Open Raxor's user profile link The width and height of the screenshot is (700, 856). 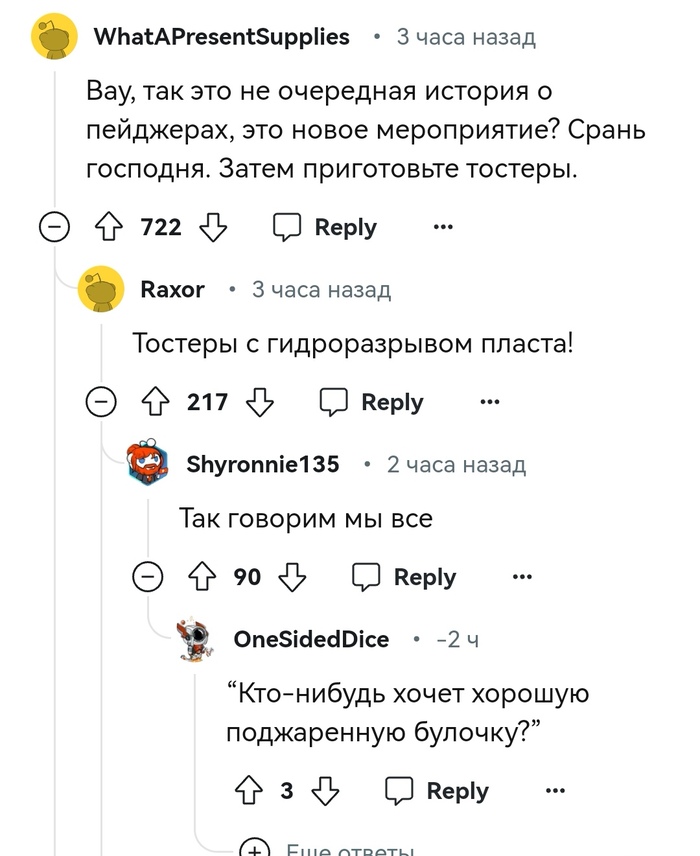pyautogui.click(x=172, y=290)
